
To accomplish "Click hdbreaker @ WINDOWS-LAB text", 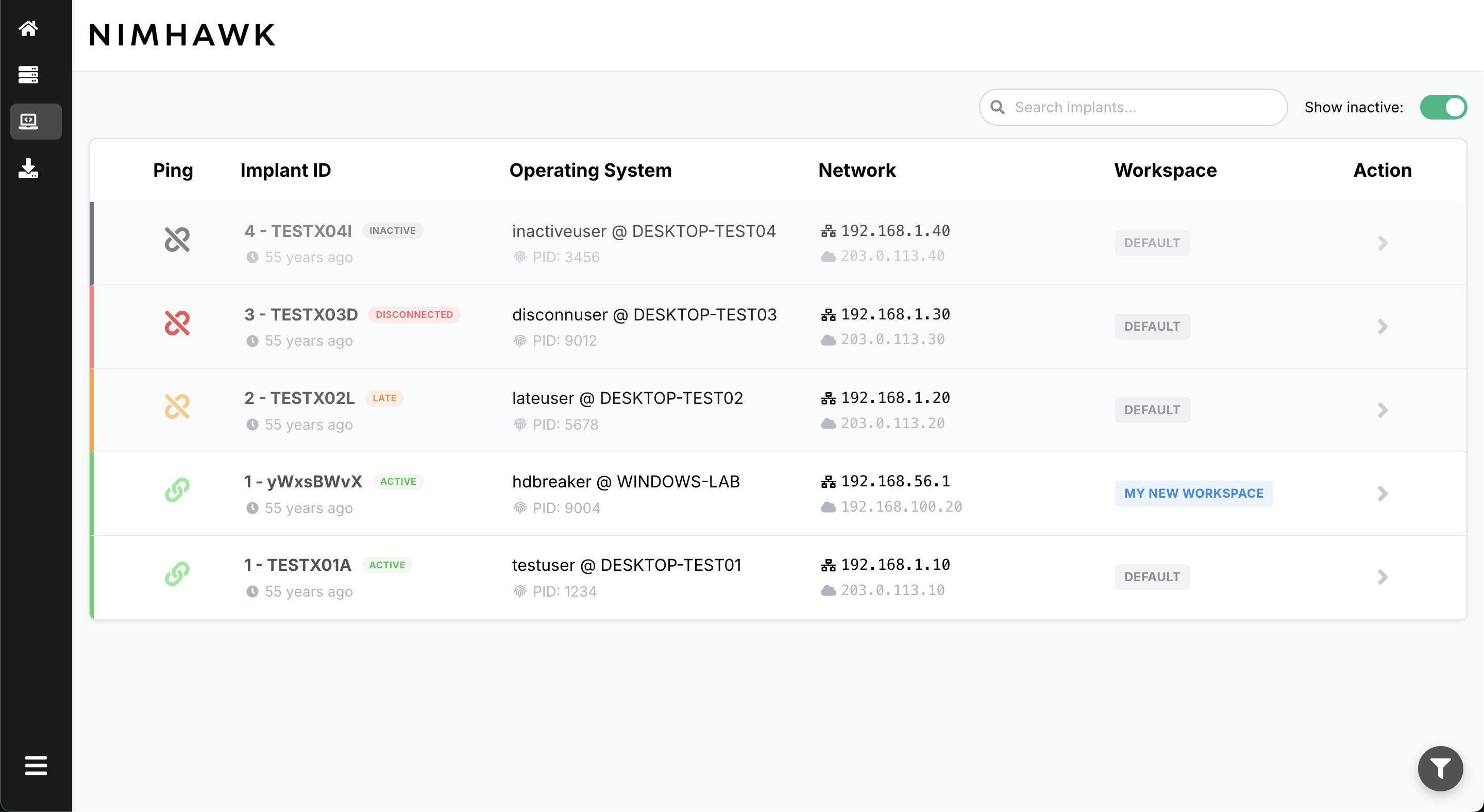I will pos(626,481).
